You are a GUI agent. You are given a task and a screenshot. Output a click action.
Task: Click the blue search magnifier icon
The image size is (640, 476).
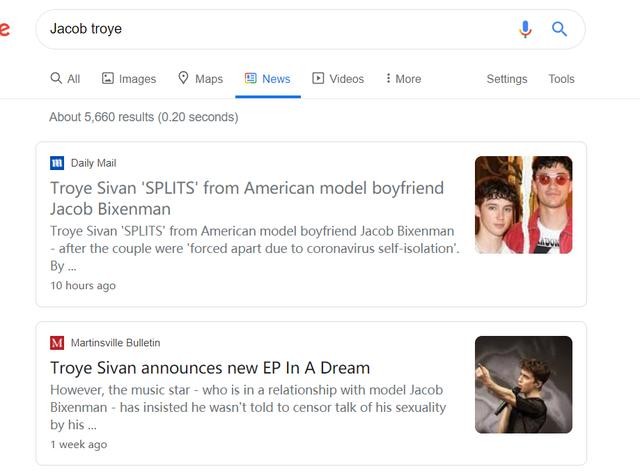pos(560,29)
